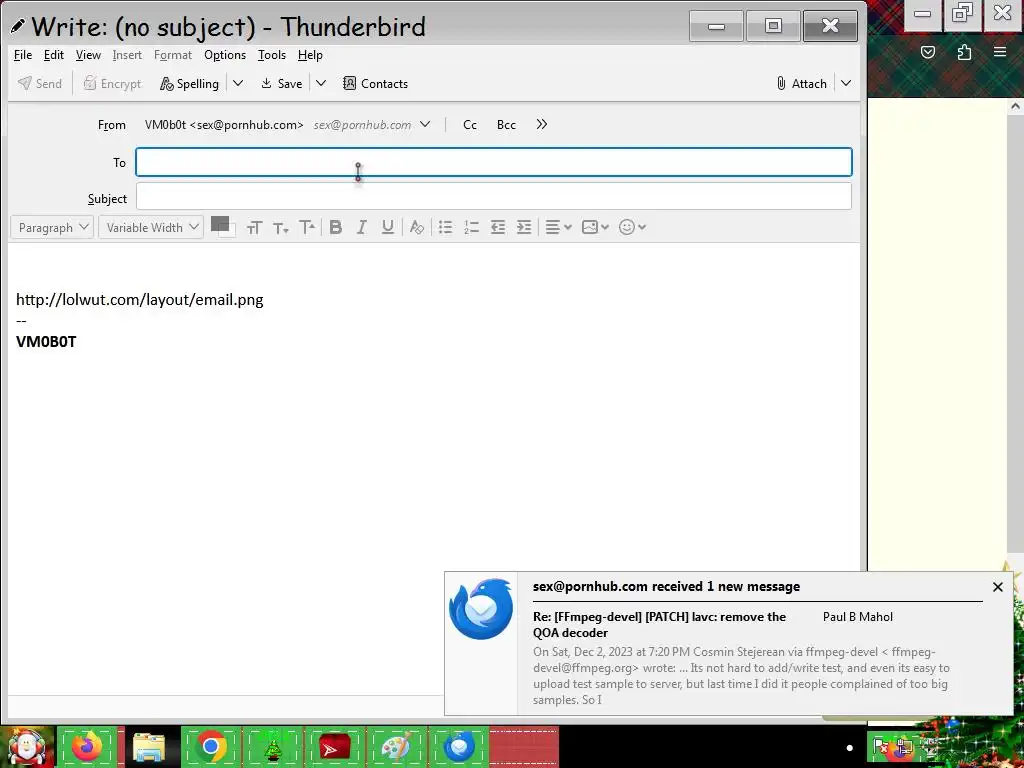Increase the font size
1024x768 pixels.
click(x=307, y=227)
